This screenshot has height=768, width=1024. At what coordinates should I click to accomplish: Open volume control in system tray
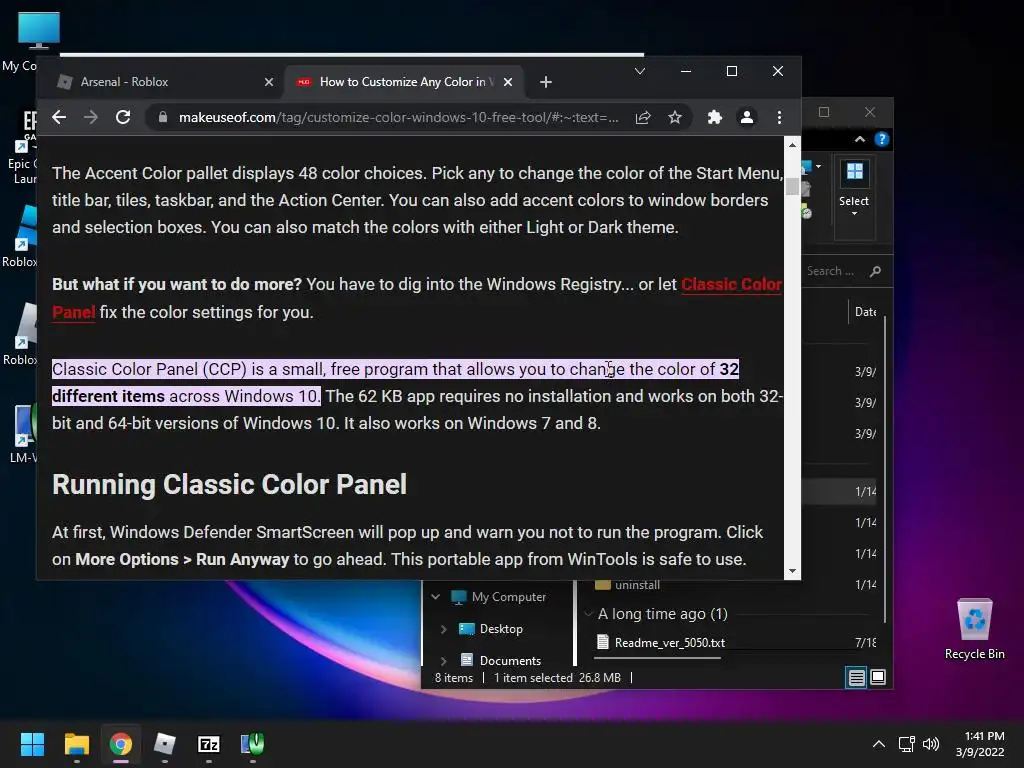coord(931,744)
